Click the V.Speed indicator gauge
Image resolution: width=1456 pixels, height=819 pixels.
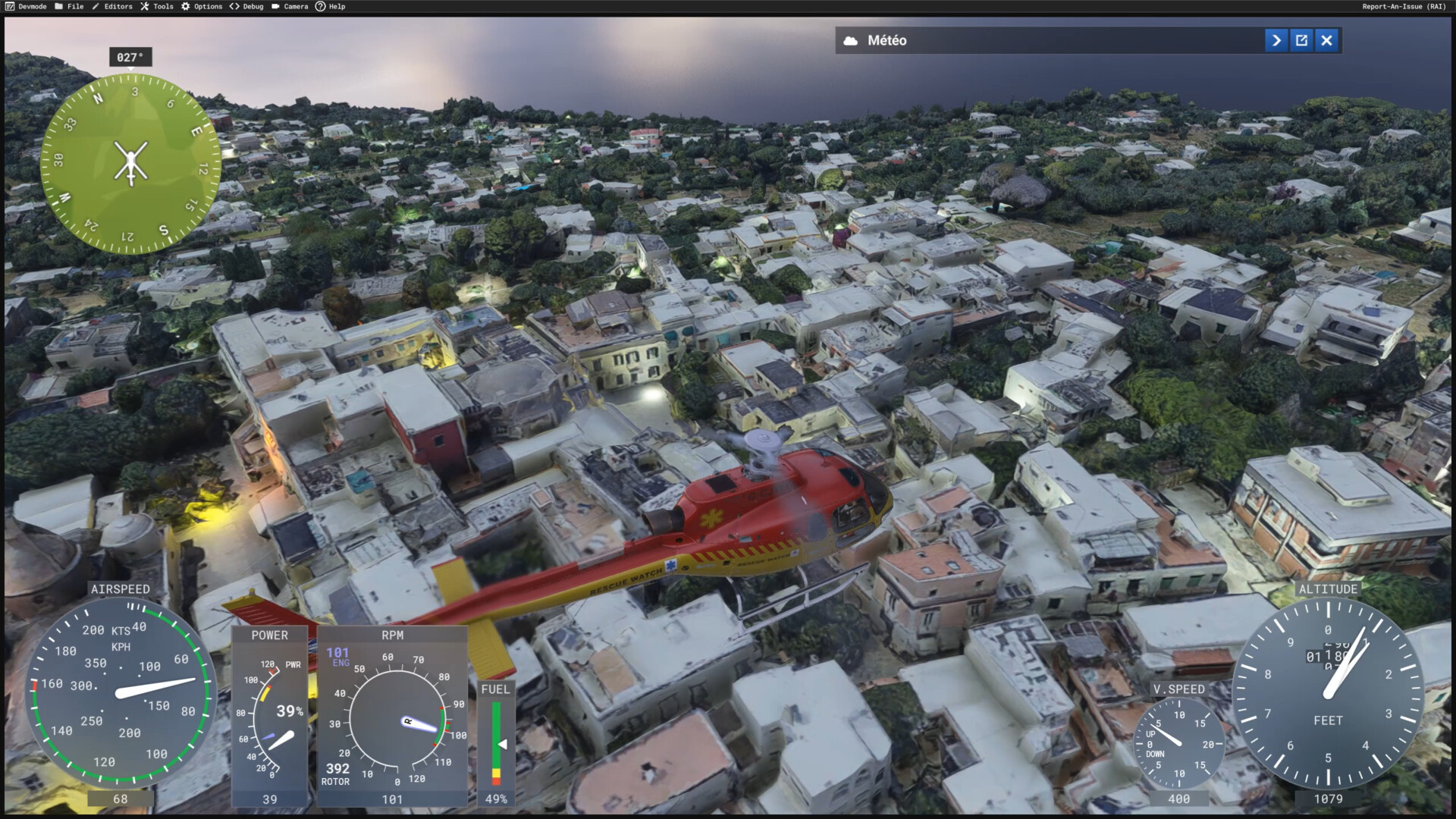tap(1178, 743)
